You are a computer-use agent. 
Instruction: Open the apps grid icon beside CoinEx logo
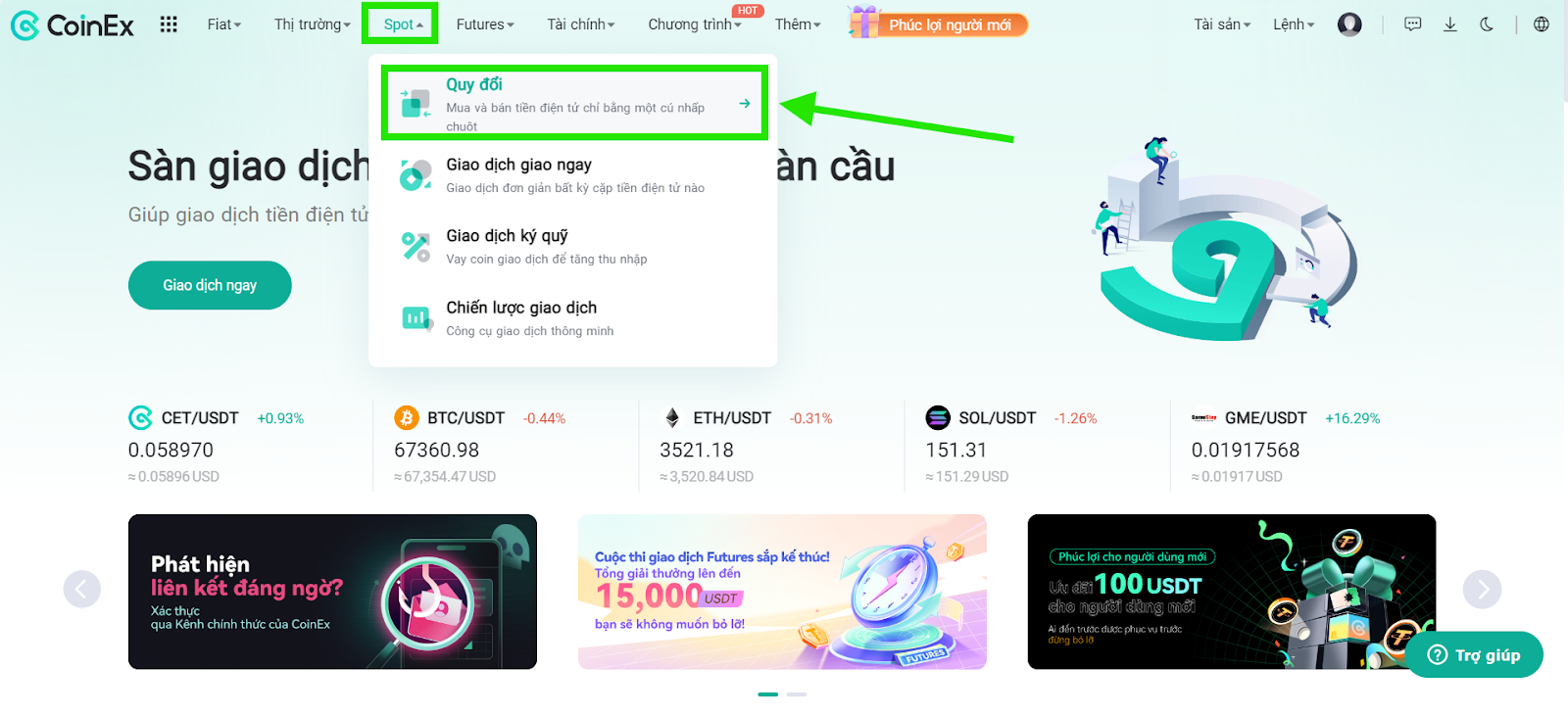169,24
